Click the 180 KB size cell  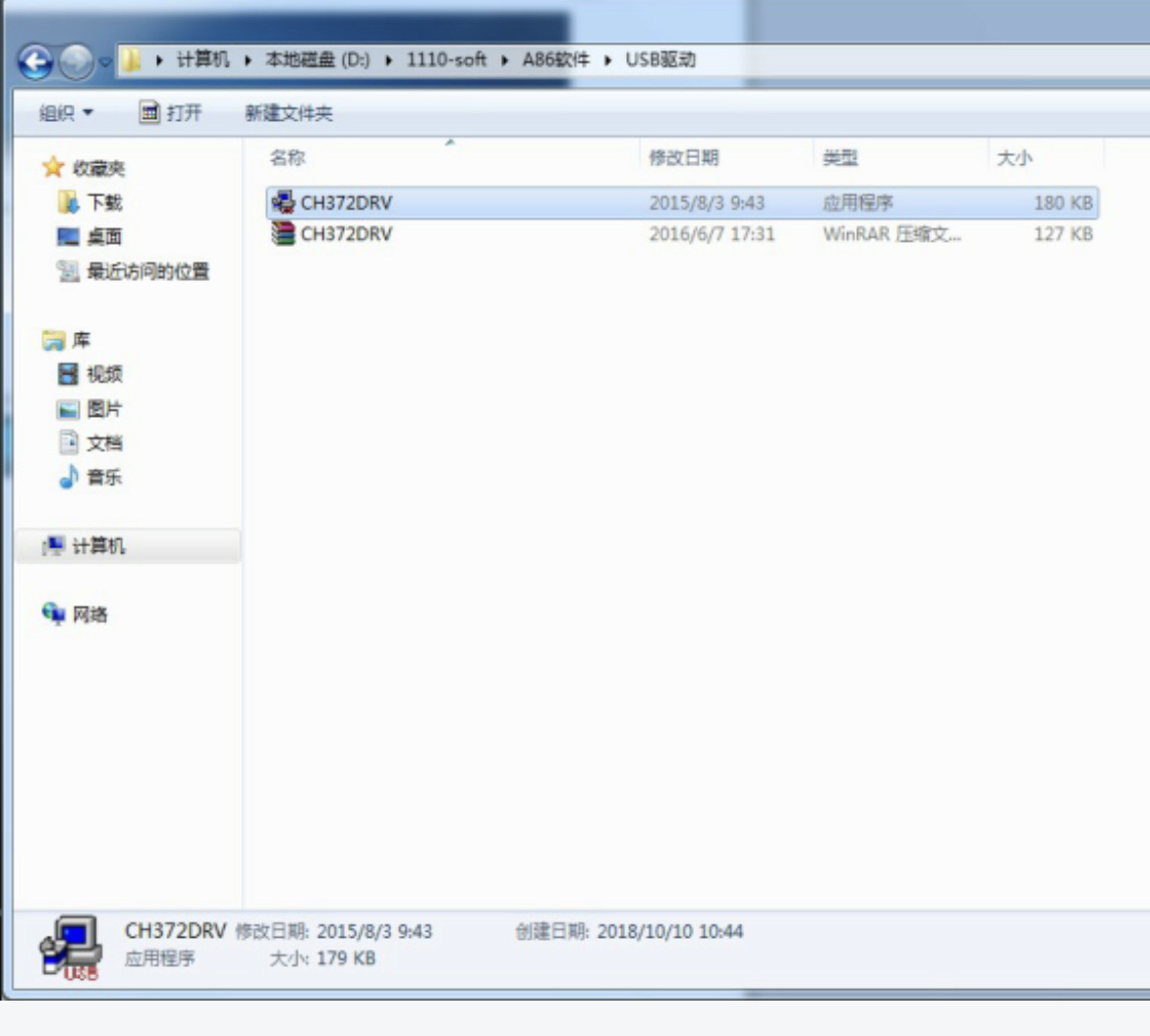[1064, 202]
